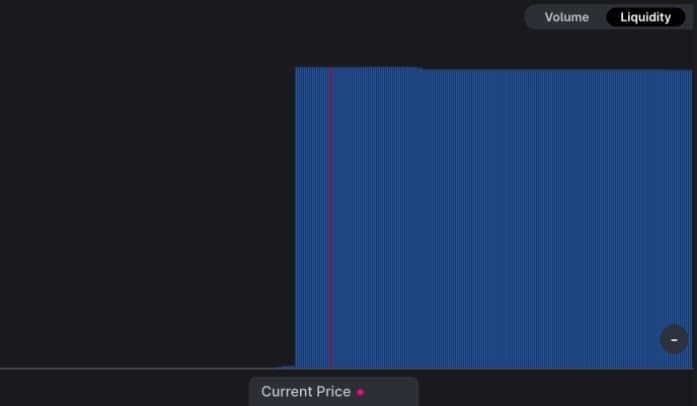
Task: Click the pink dot beside Current Price
Action: [360, 392]
